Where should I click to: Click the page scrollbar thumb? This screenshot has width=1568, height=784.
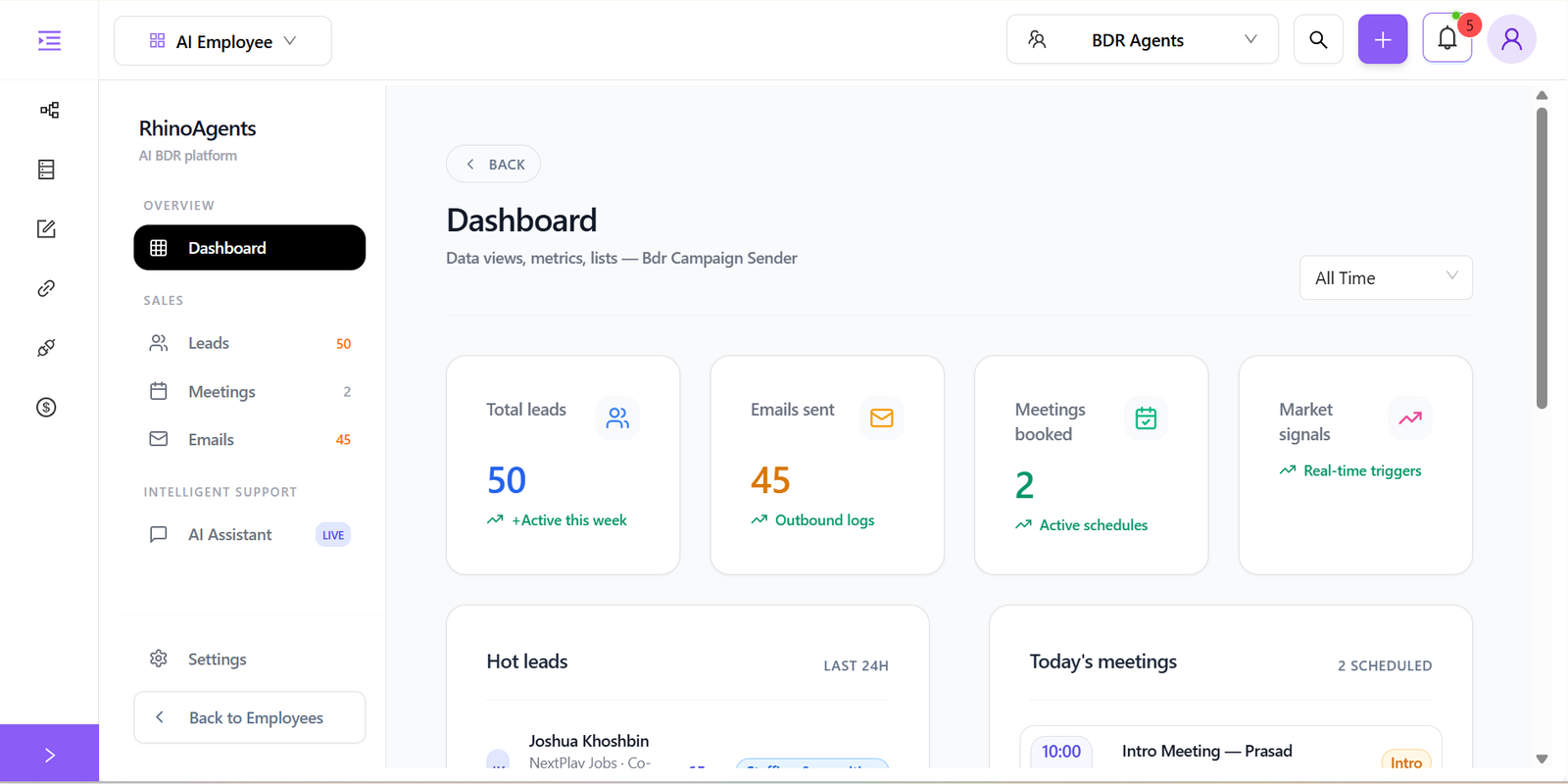click(1542, 258)
